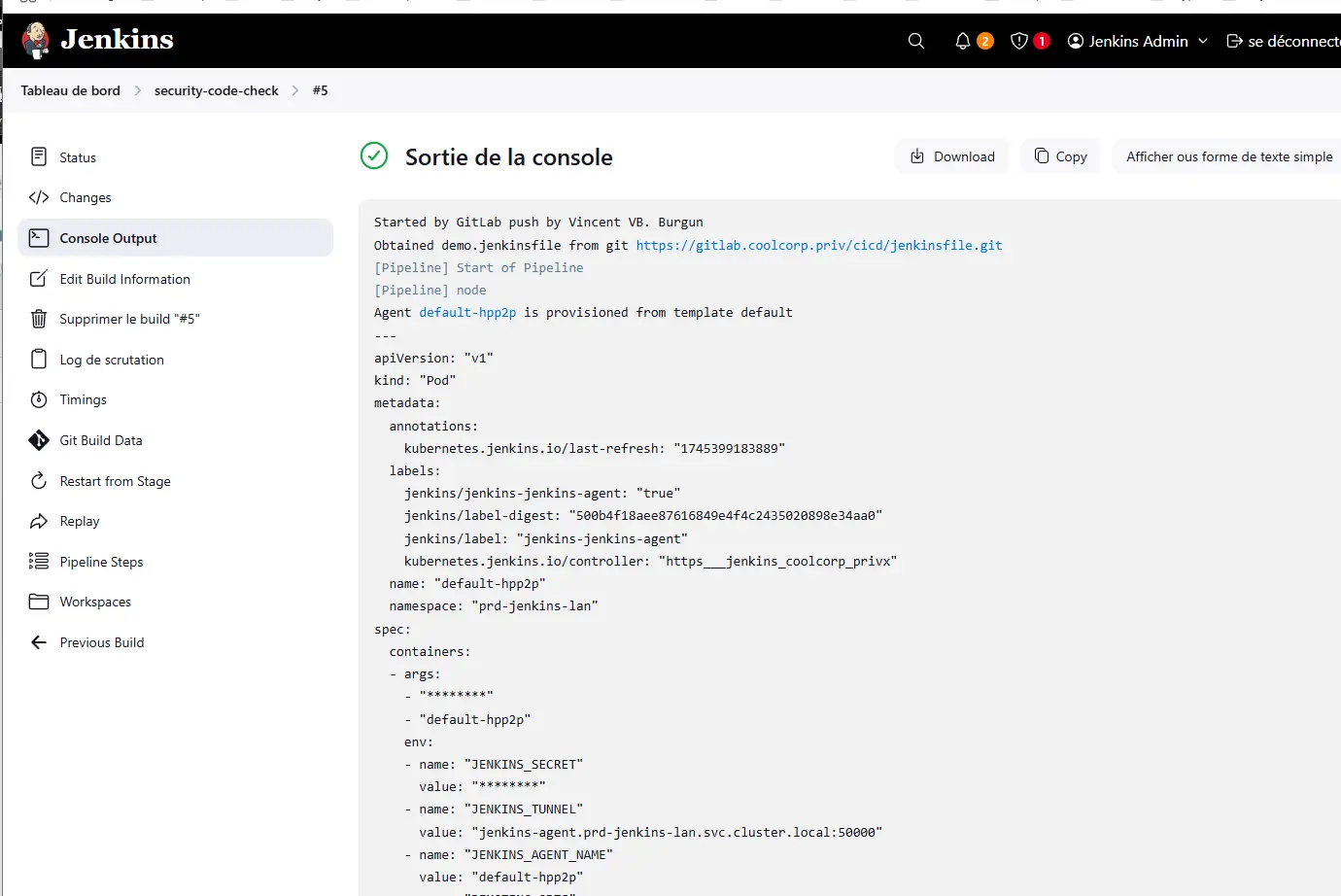Click "[Pipeline] Start of Pipeline" line

tap(479, 267)
